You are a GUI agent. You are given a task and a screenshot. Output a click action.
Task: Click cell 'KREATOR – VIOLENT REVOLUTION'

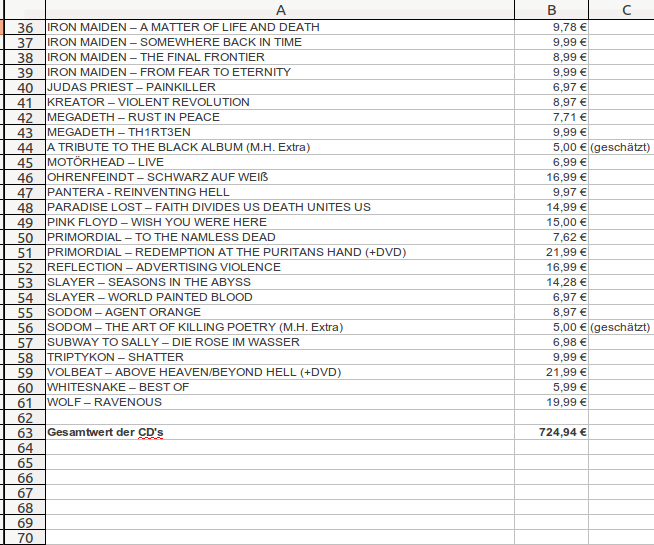[x=280, y=103]
